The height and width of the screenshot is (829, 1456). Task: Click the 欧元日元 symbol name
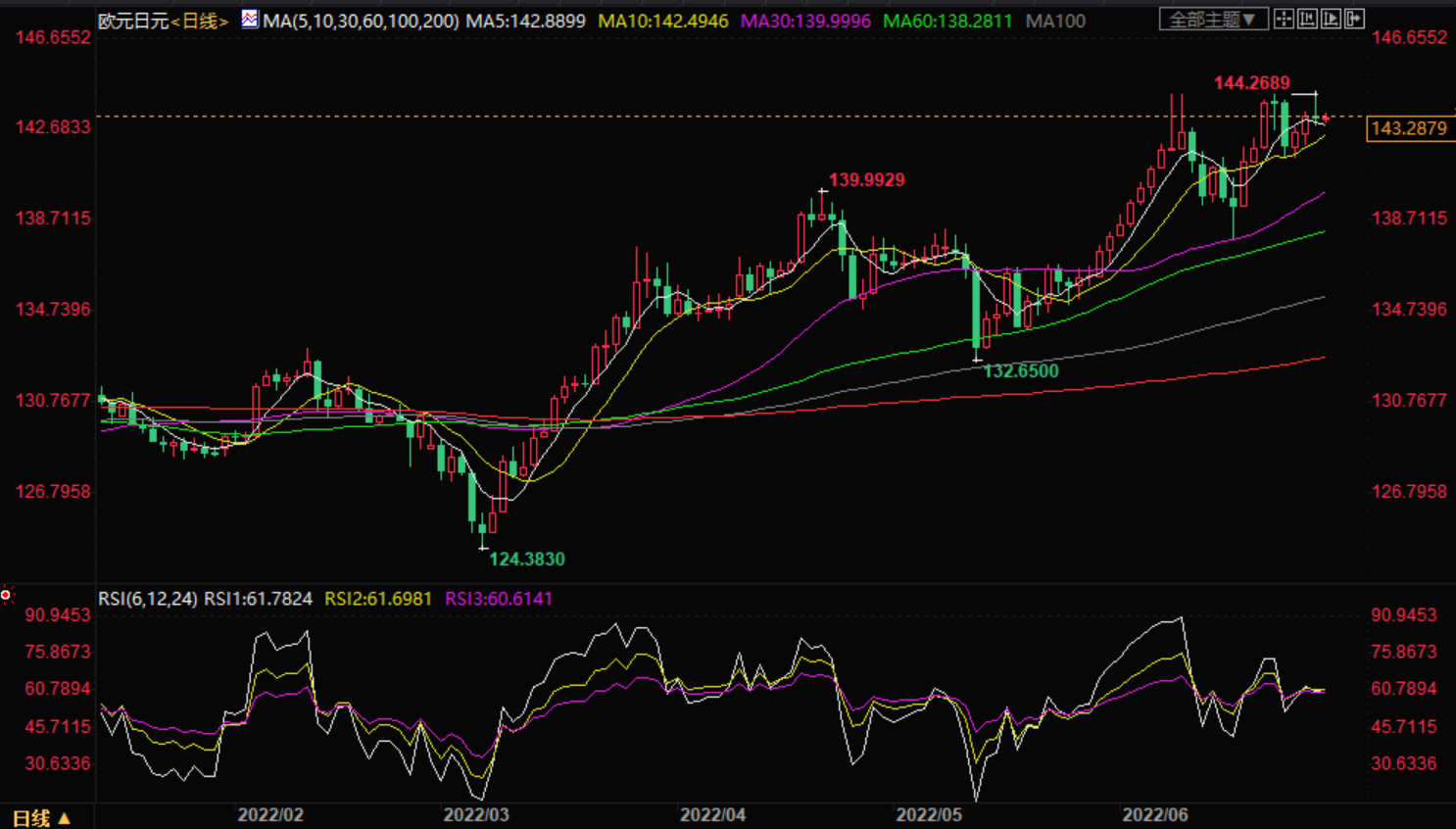click(134, 21)
